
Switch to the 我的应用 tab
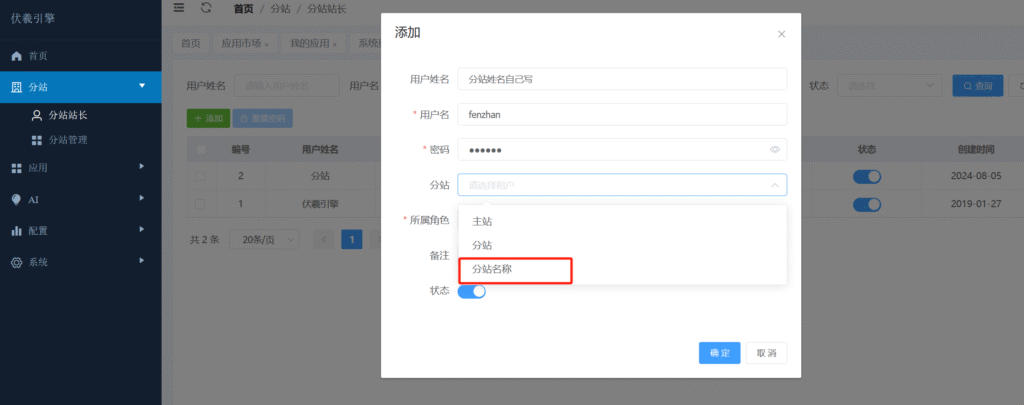tap(313, 43)
